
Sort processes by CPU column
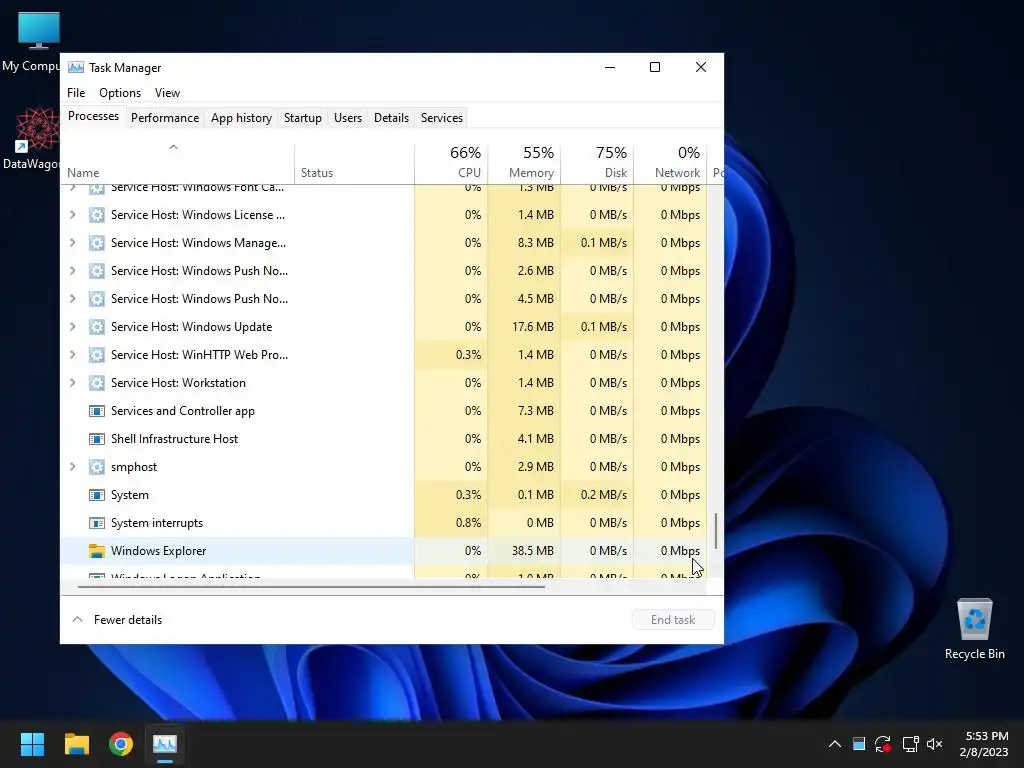(451, 162)
